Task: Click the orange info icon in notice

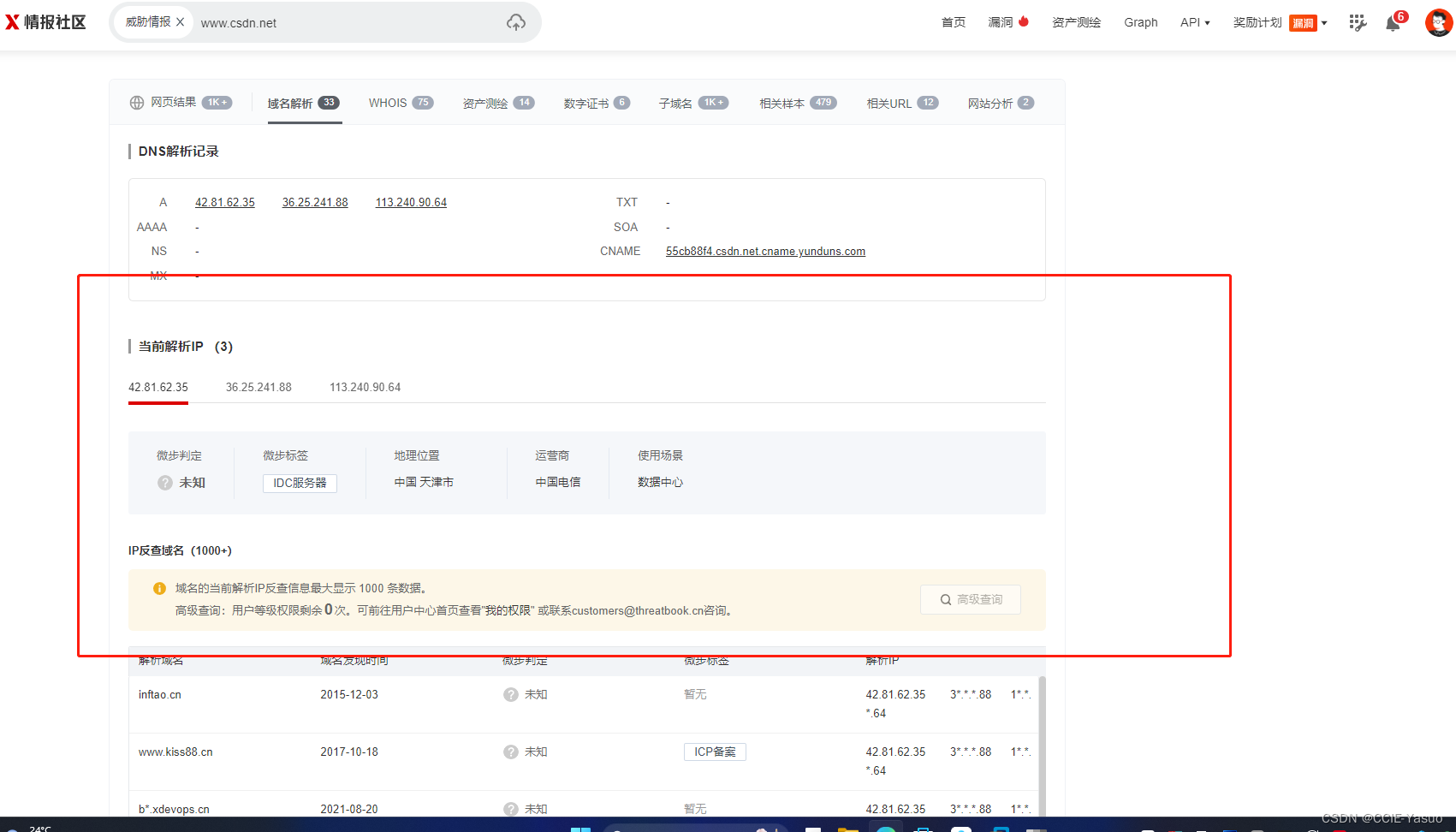Action: [x=159, y=589]
